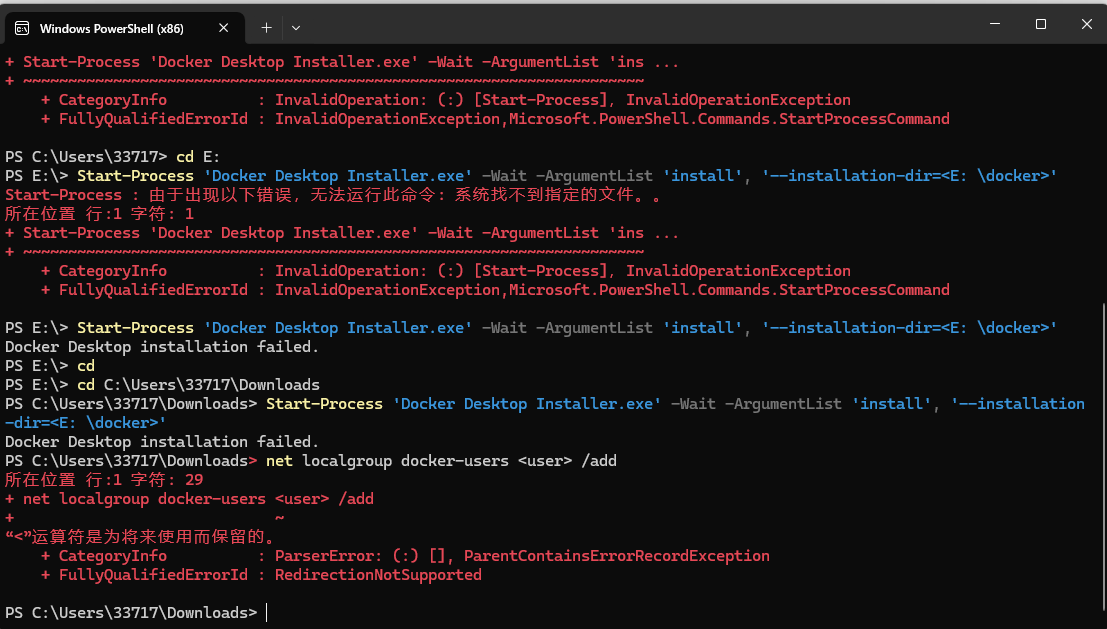Click topmost 'FullyQualifiedErrorId' StartProcessCommand line
The image size is (1107, 629).
point(495,119)
